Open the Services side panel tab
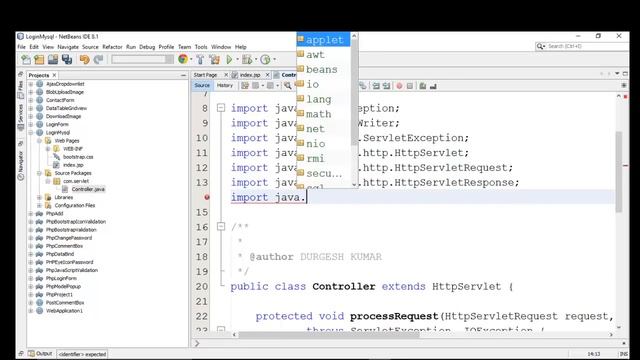Viewport: 640px width, 360px height. pos(20,118)
